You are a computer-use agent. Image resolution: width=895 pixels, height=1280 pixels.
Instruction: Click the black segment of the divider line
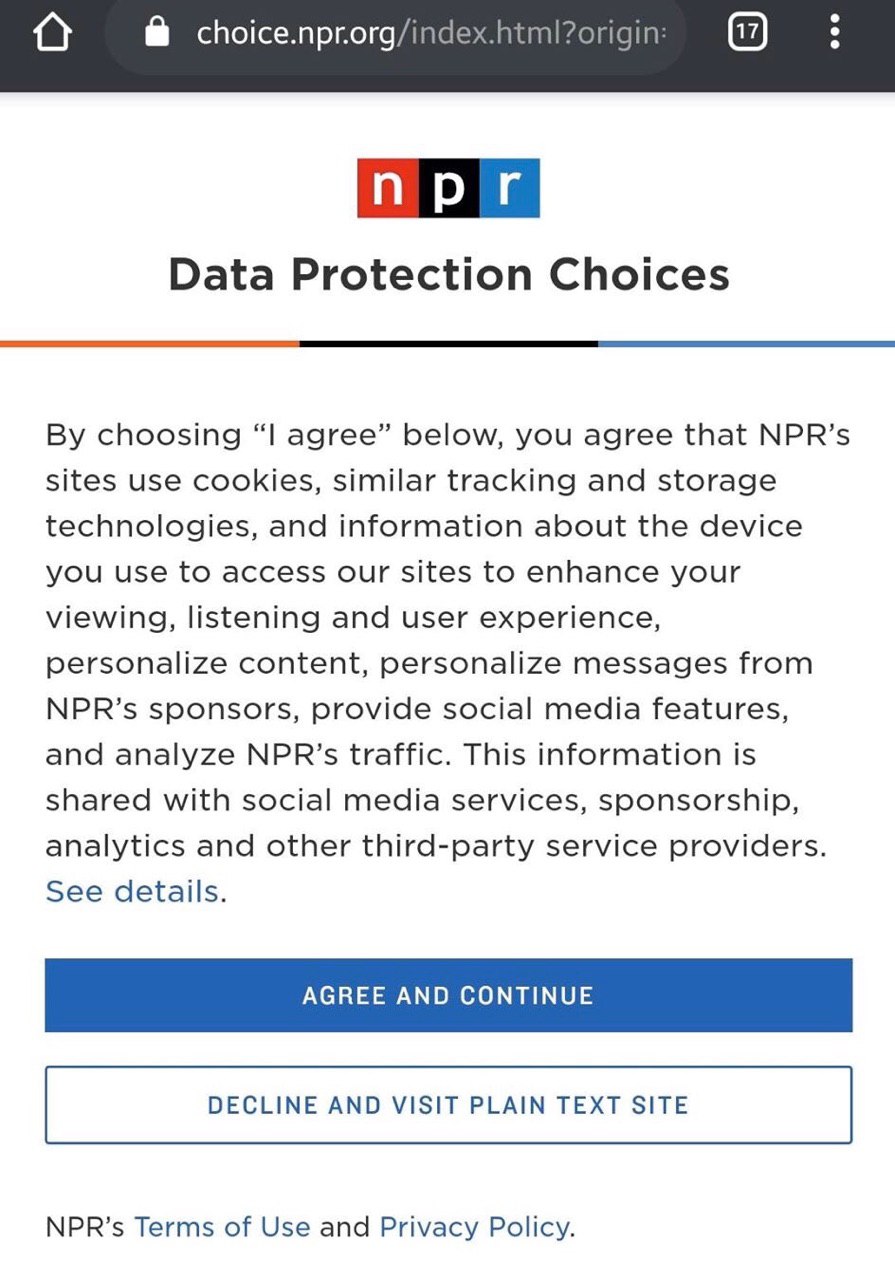click(448, 343)
